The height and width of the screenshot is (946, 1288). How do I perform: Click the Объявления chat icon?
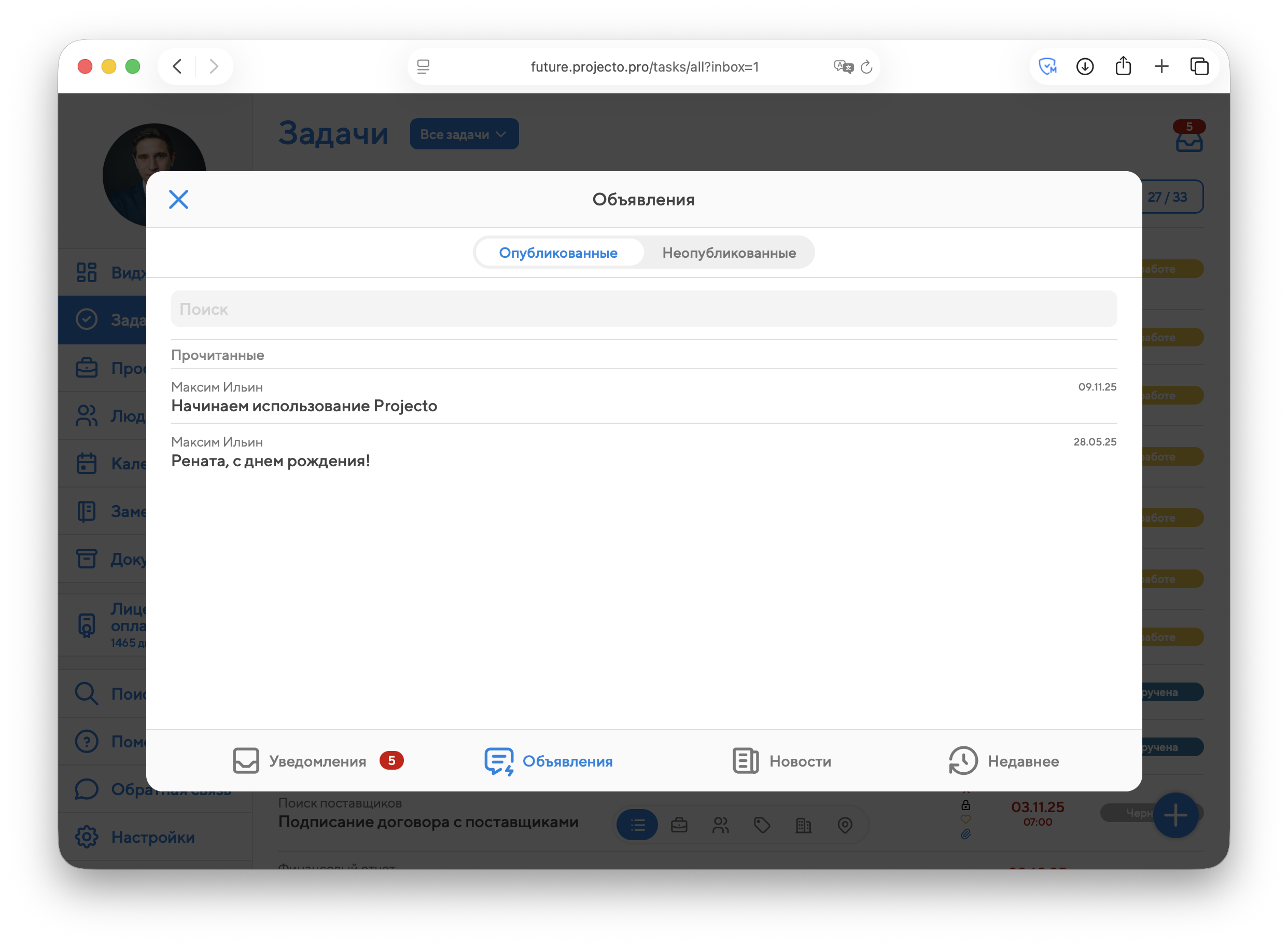pos(499,760)
